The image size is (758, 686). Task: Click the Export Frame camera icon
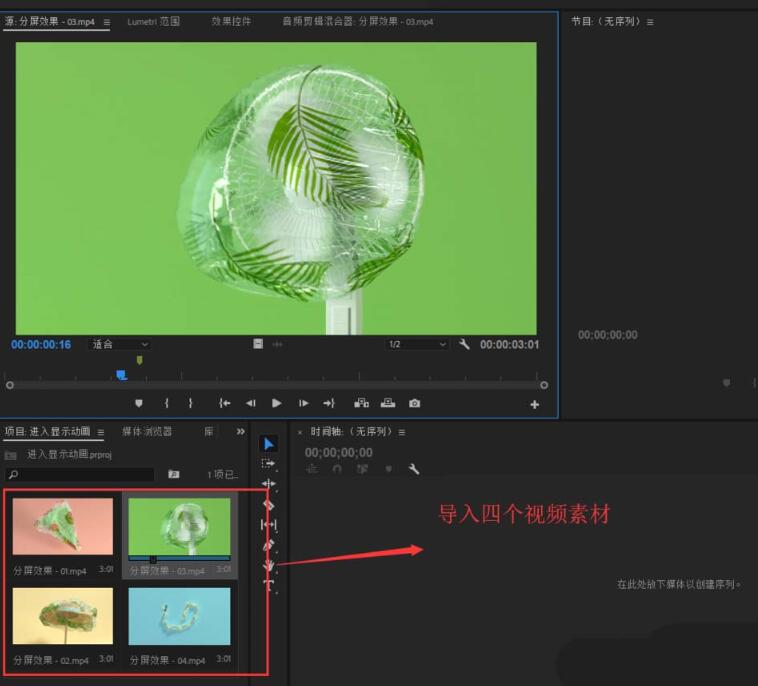point(415,403)
